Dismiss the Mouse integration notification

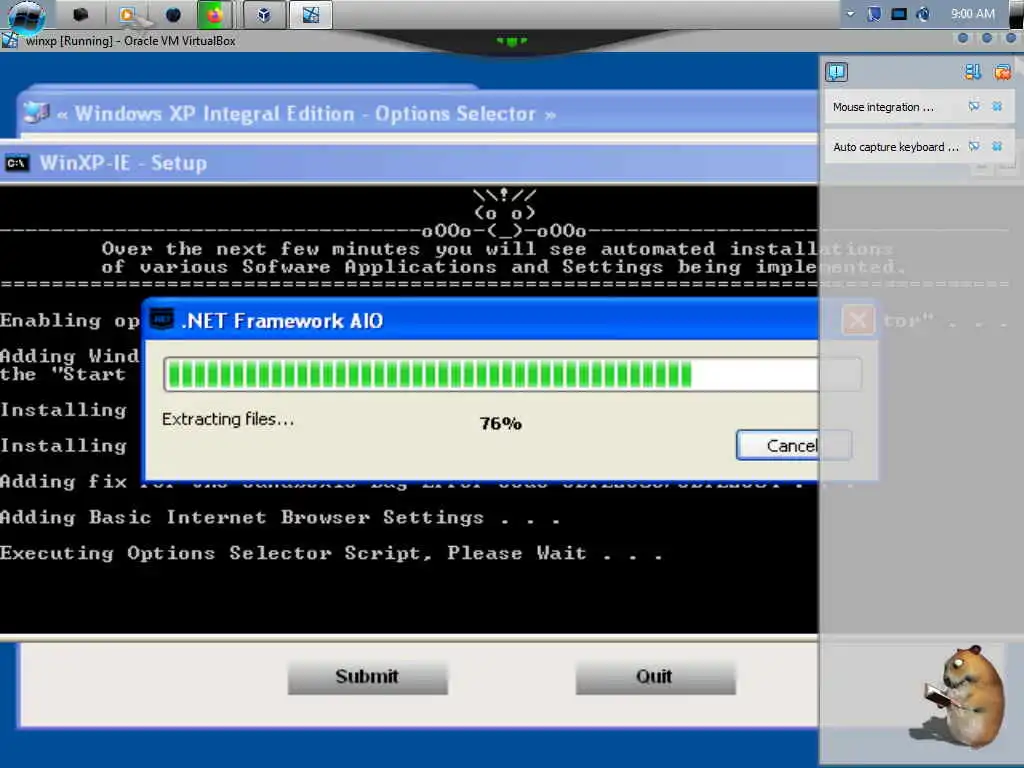click(997, 106)
